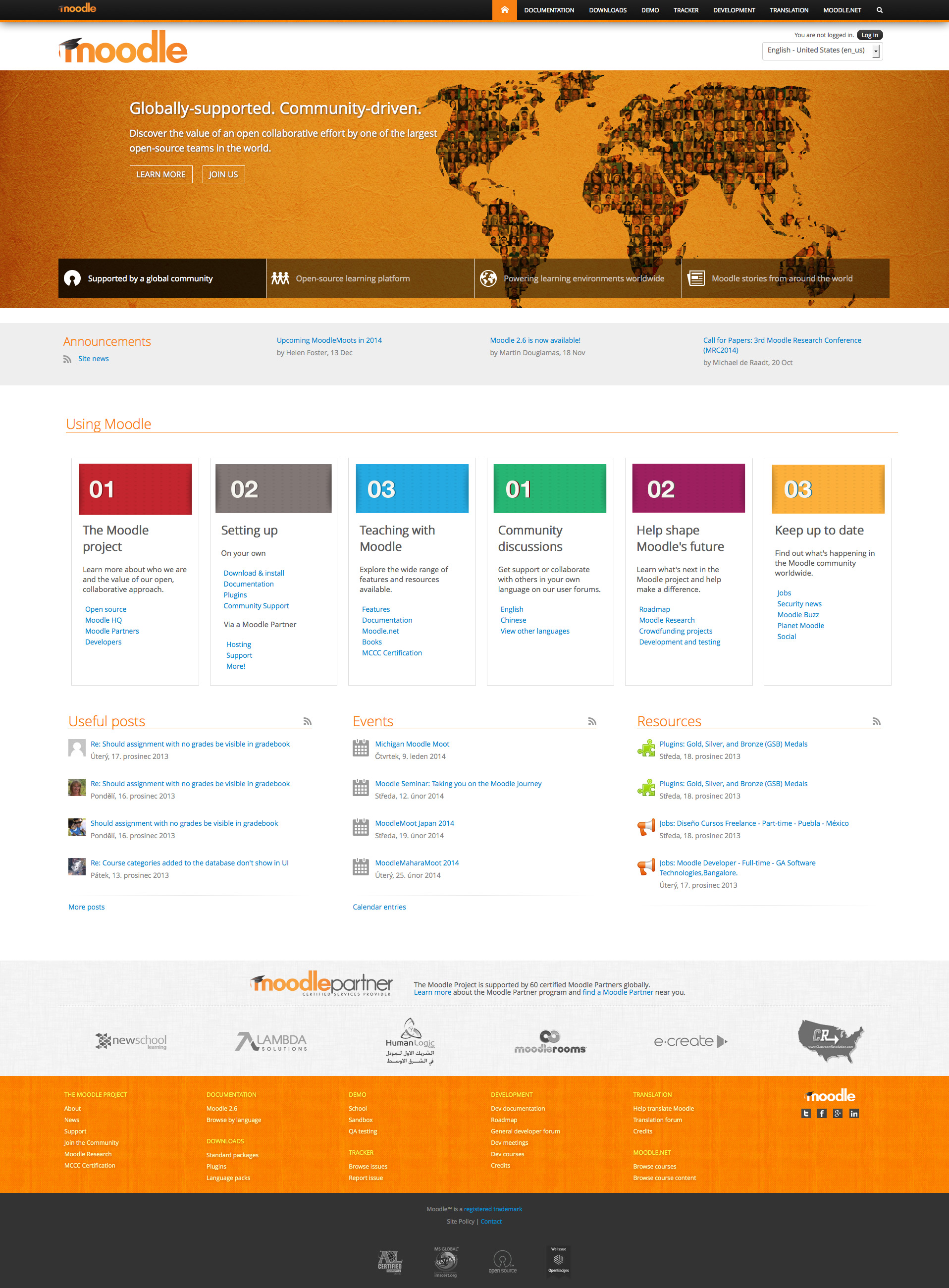Open the search magnifier icon
The height and width of the screenshot is (1288, 949).
pos(880,10)
